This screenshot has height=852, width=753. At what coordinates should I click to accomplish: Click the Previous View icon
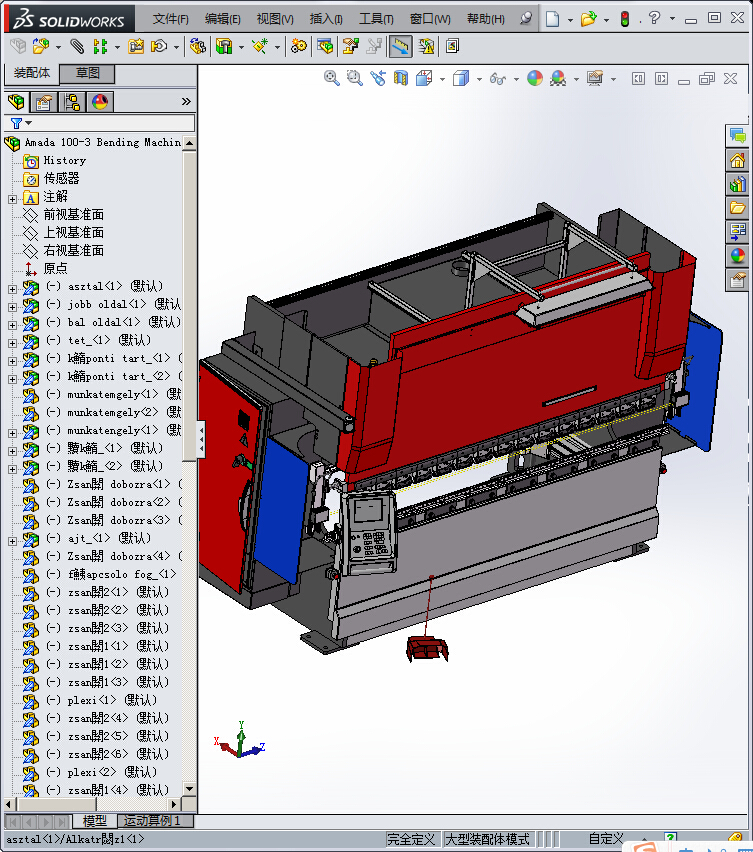tap(378, 78)
